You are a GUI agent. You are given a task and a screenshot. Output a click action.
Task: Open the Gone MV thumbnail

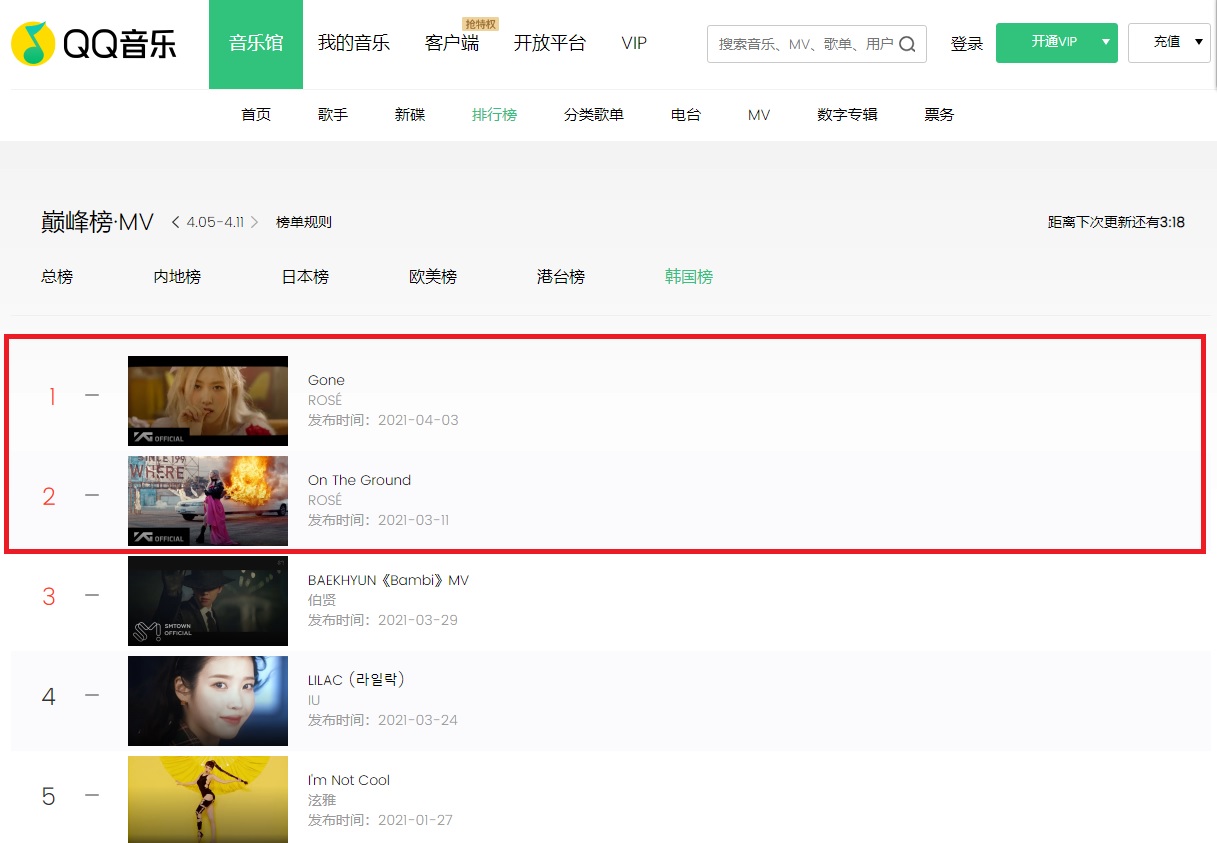208,401
